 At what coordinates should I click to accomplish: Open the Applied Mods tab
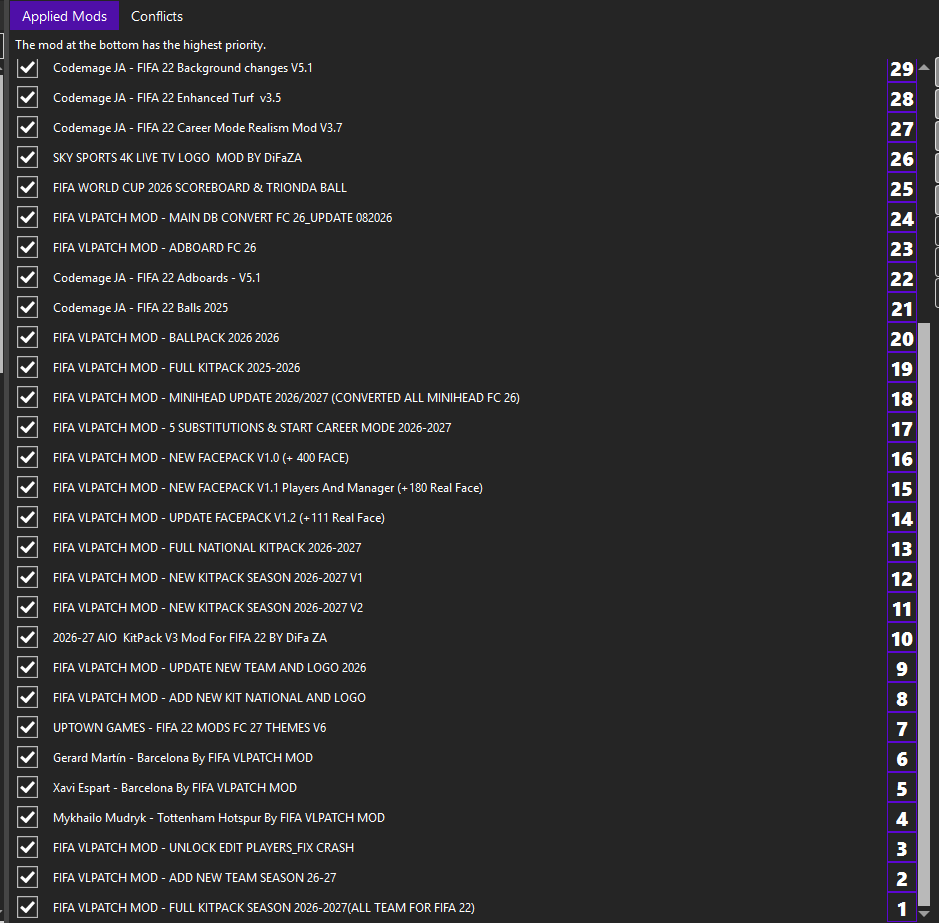point(64,16)
